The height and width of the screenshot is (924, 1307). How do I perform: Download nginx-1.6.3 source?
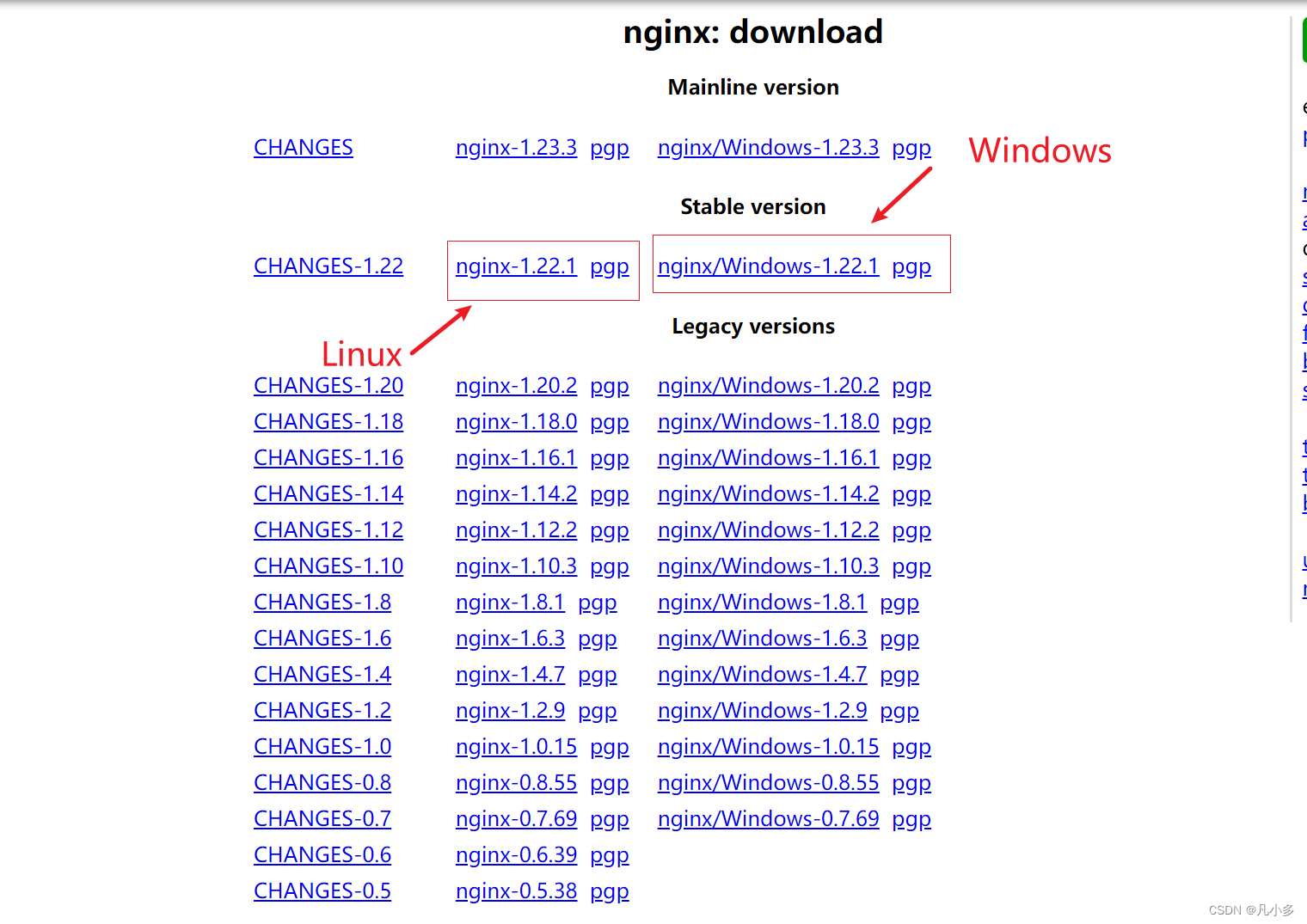tap(510, 639)
